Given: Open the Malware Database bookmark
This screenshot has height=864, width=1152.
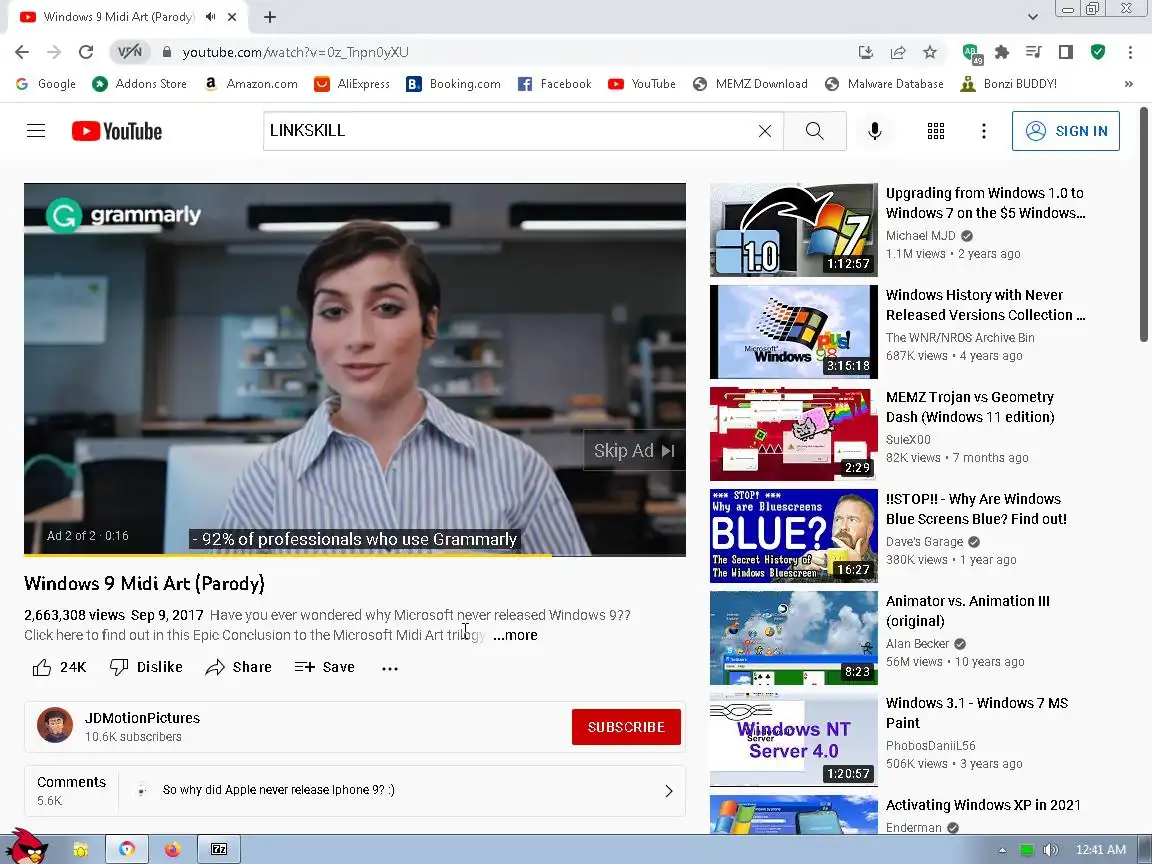Looking at the screenshot, I should 884,84.
